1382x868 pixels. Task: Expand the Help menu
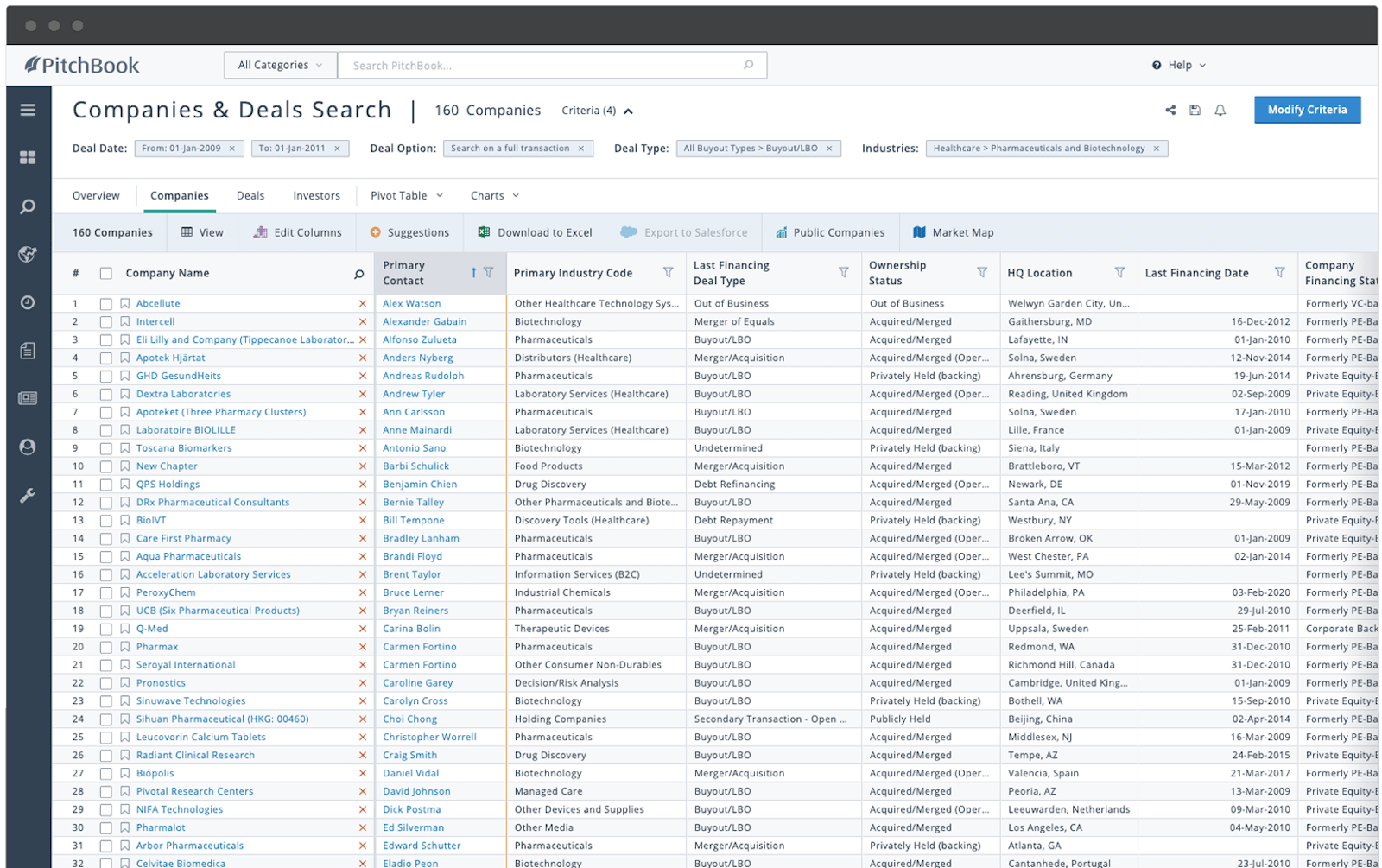pyautogui.click(x=1179, y=65)
